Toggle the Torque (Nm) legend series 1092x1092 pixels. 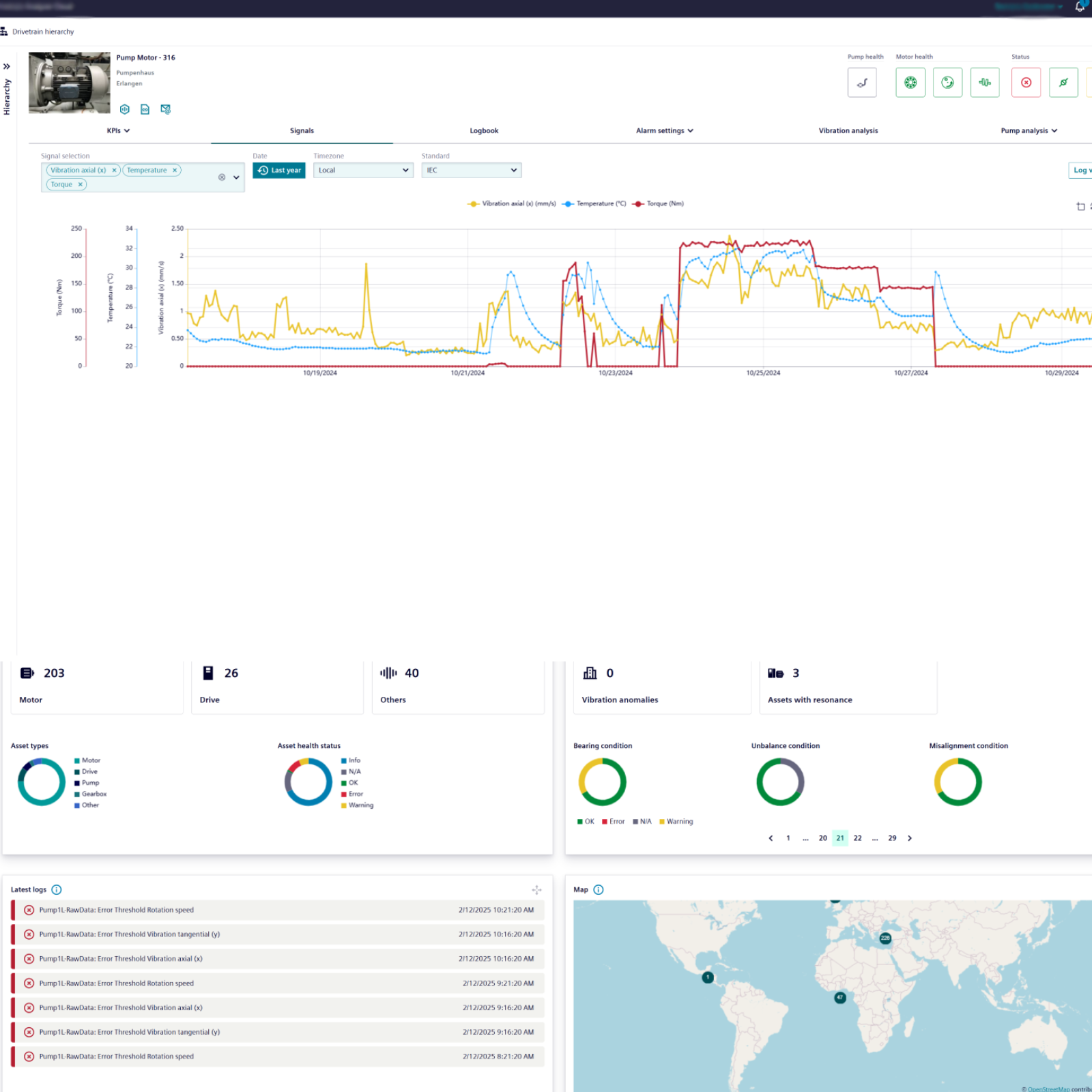tap(658, 203)
